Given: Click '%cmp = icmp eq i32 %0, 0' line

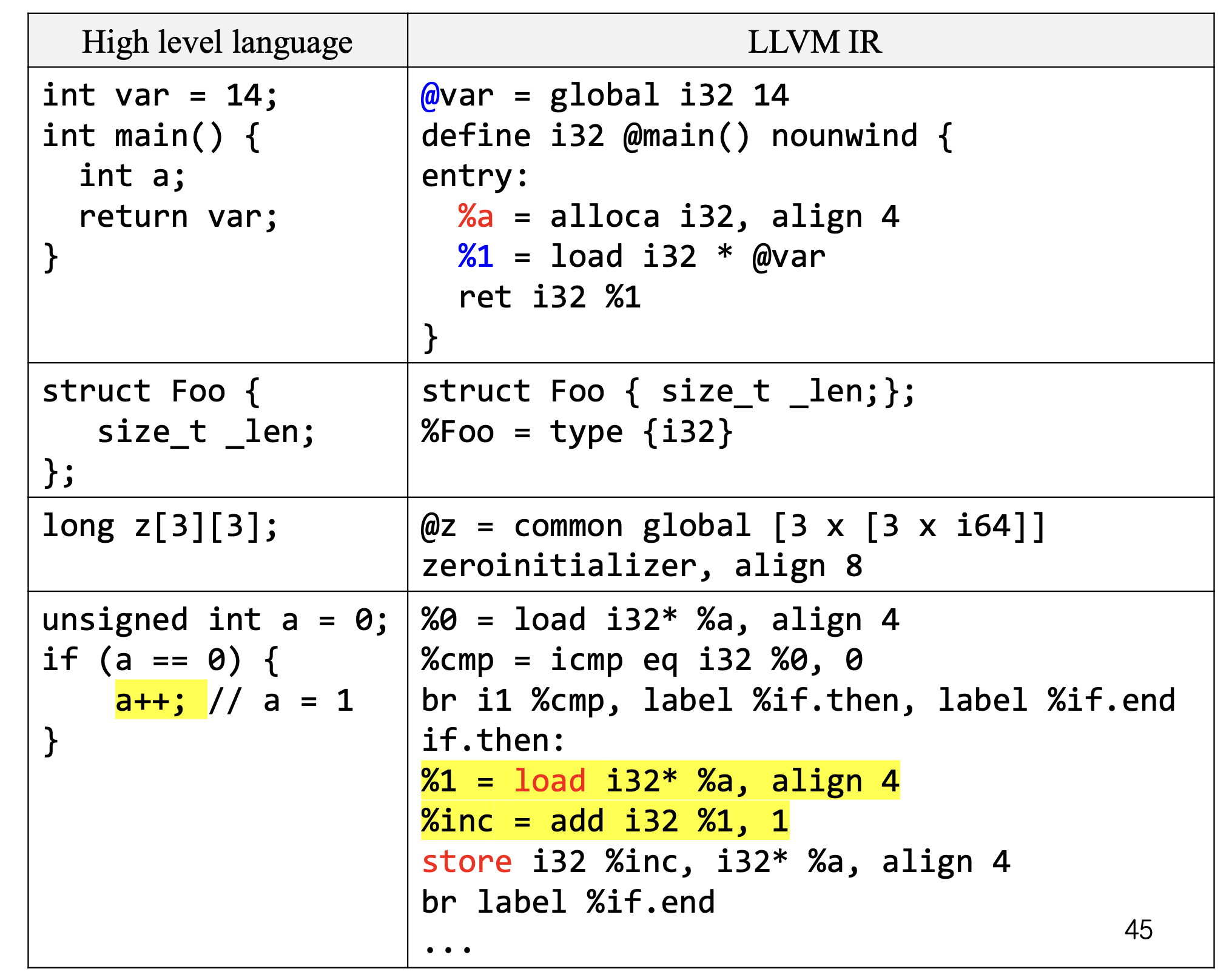Looking at the screenshot, I should point(642,660).
